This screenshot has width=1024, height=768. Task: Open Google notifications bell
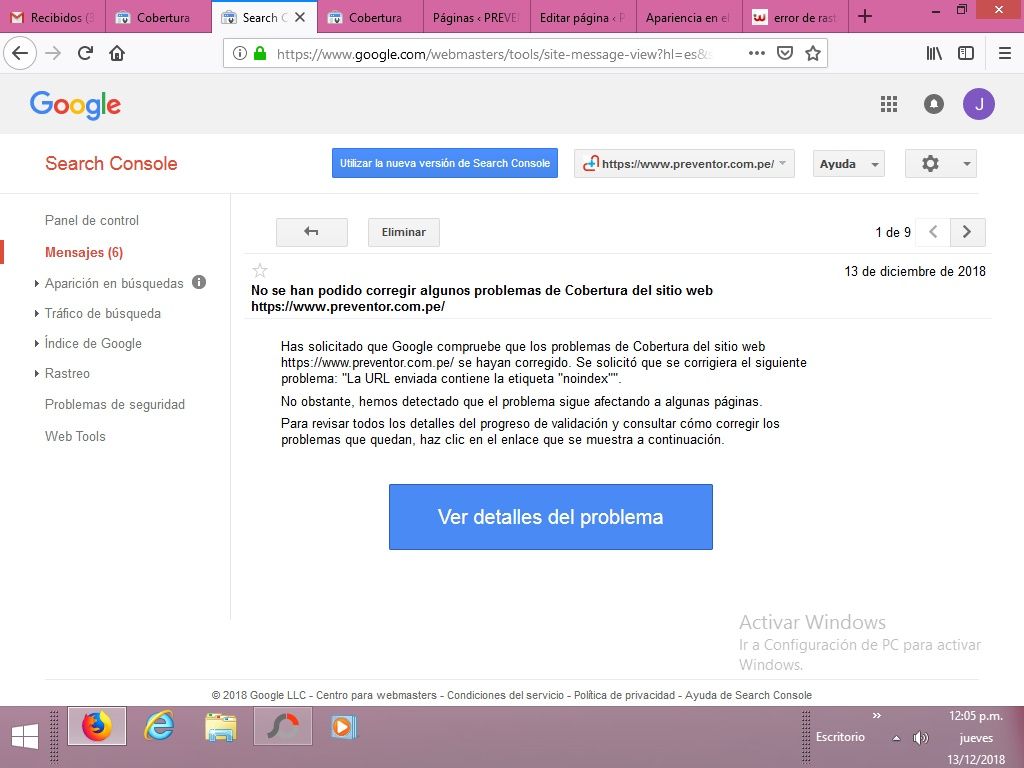[934, 104]
